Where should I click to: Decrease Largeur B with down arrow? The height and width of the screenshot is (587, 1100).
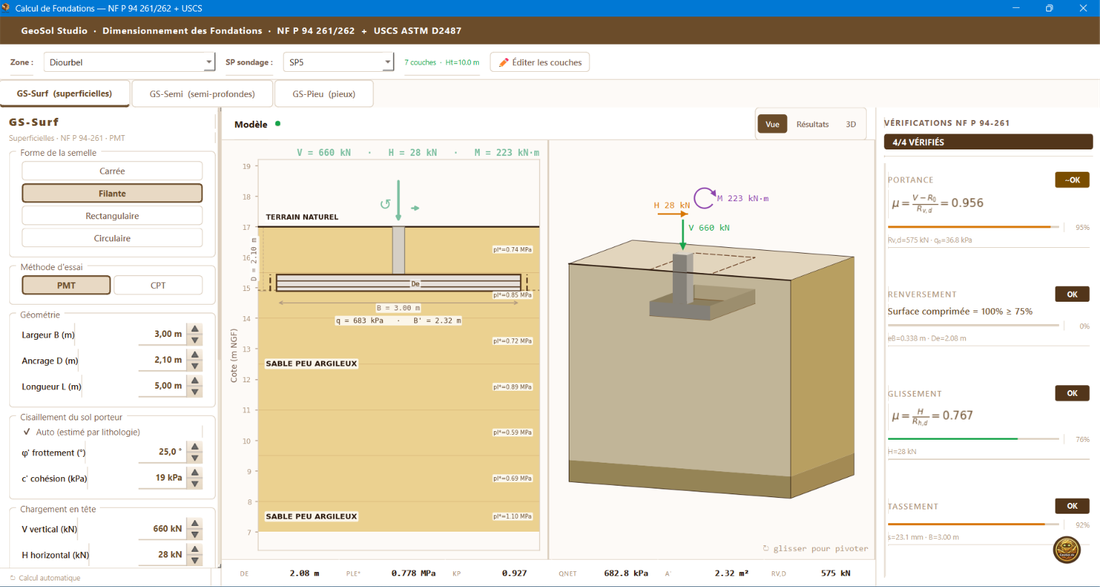195,340
